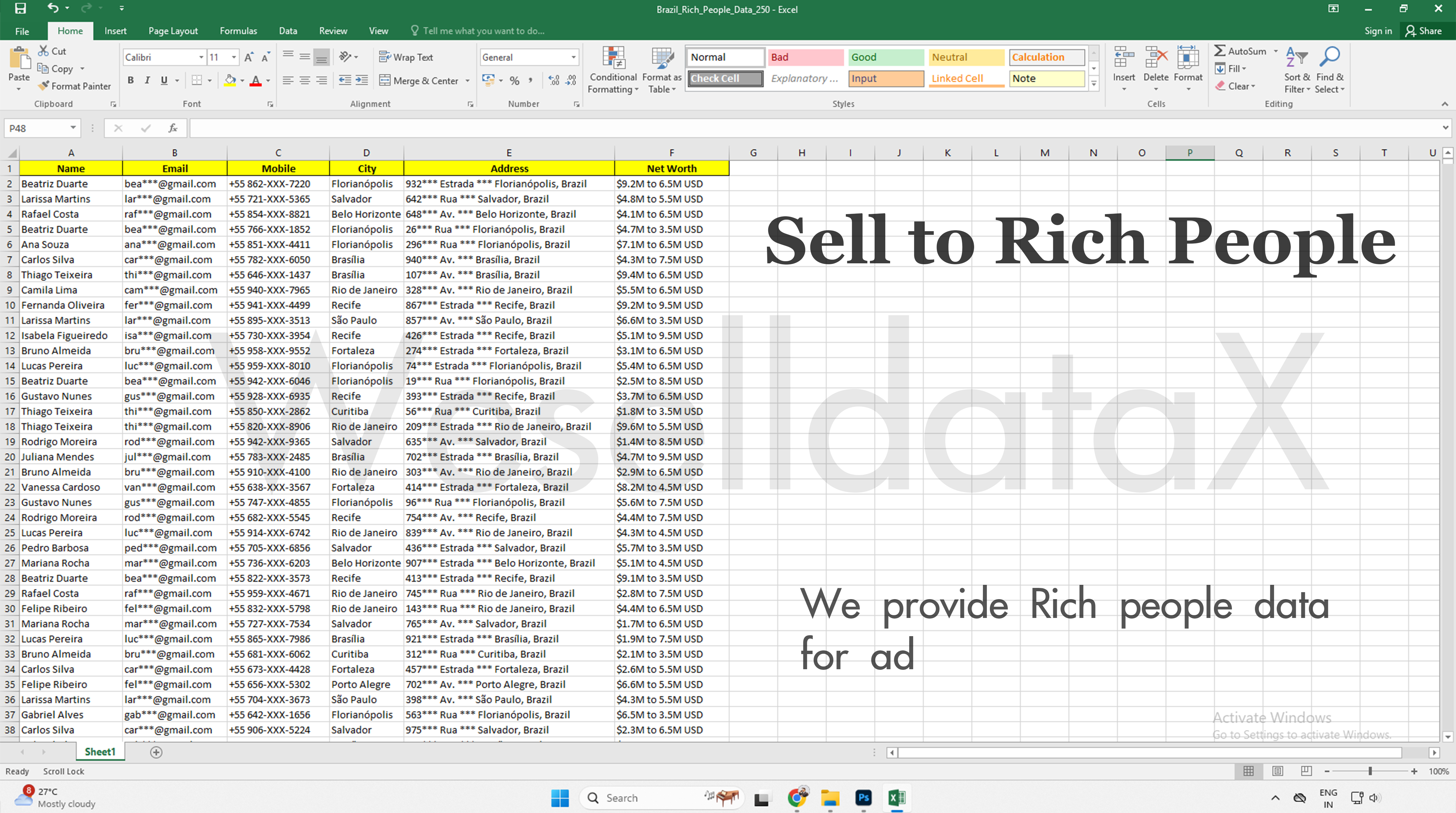Click the Orientation text-angle icon

(345, 56)
